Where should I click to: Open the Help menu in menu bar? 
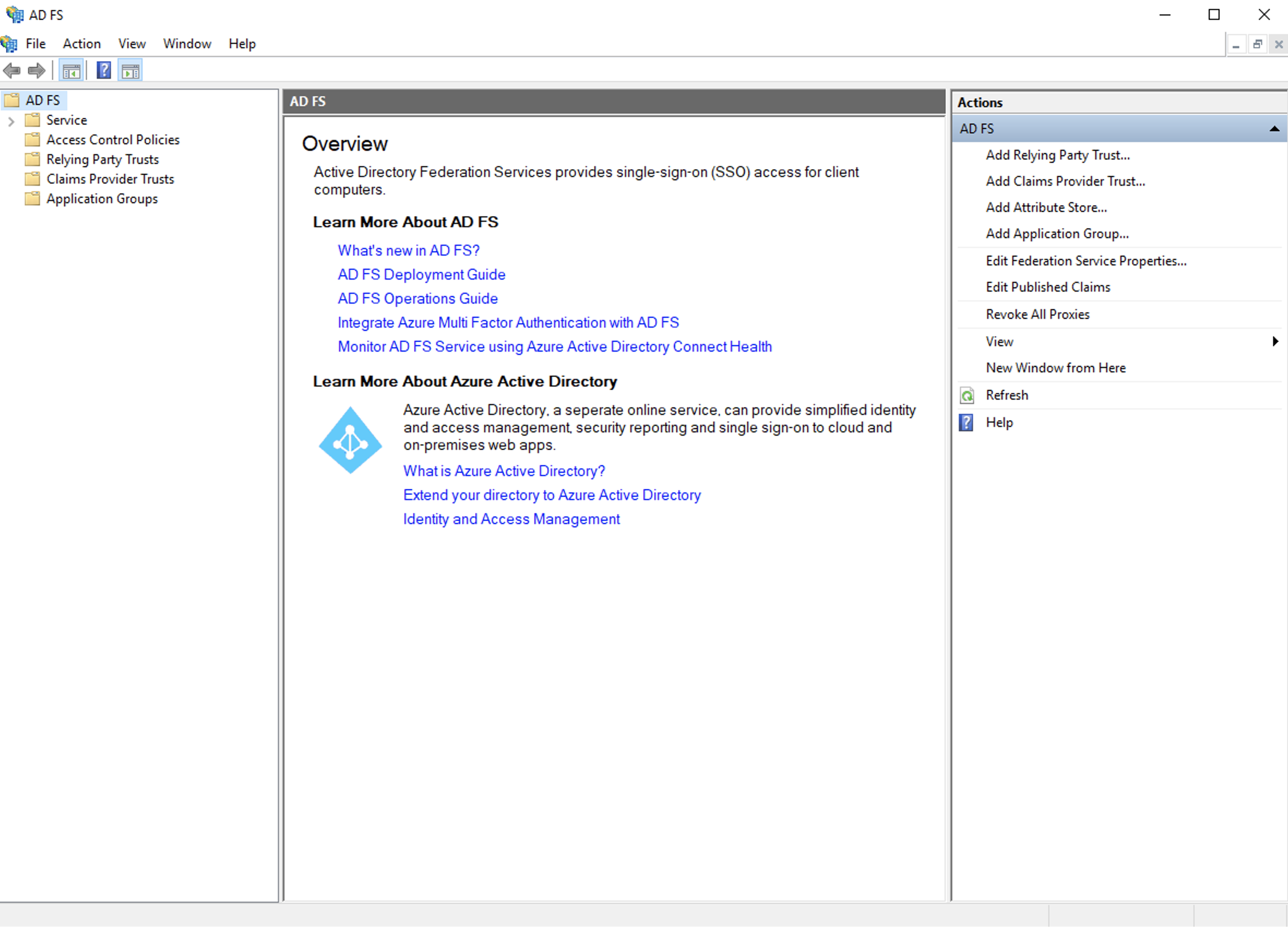(x=242, y=44)
